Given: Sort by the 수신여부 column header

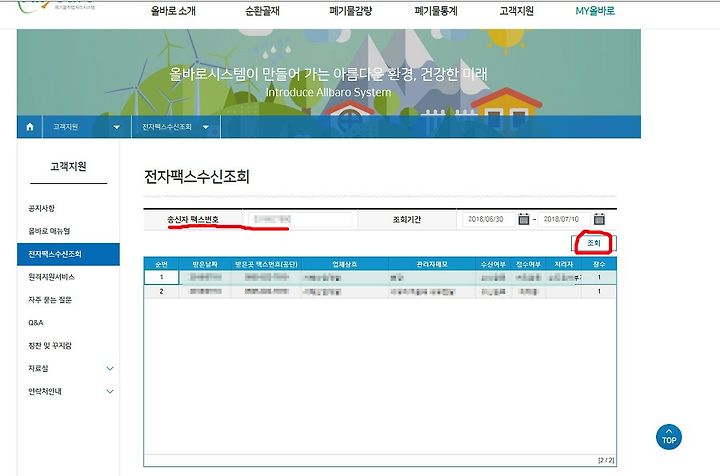Looking at the screenshot, I should coord(493,264).
